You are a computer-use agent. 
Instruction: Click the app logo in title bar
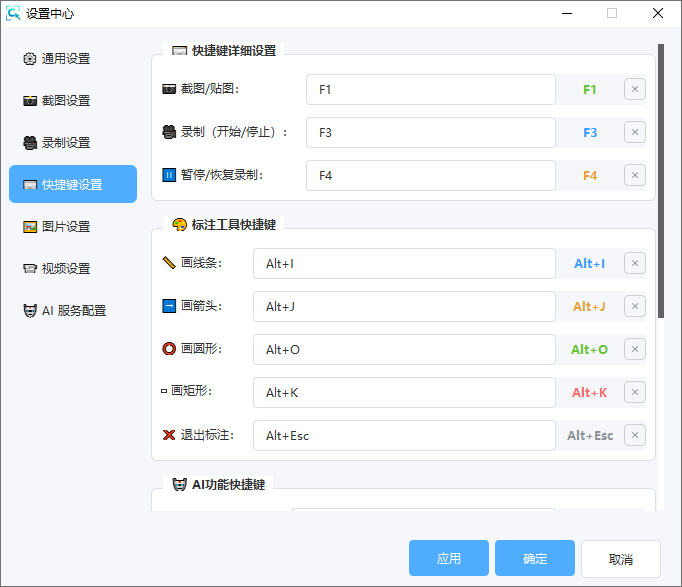pyautogui.click(x=13, y=13)
